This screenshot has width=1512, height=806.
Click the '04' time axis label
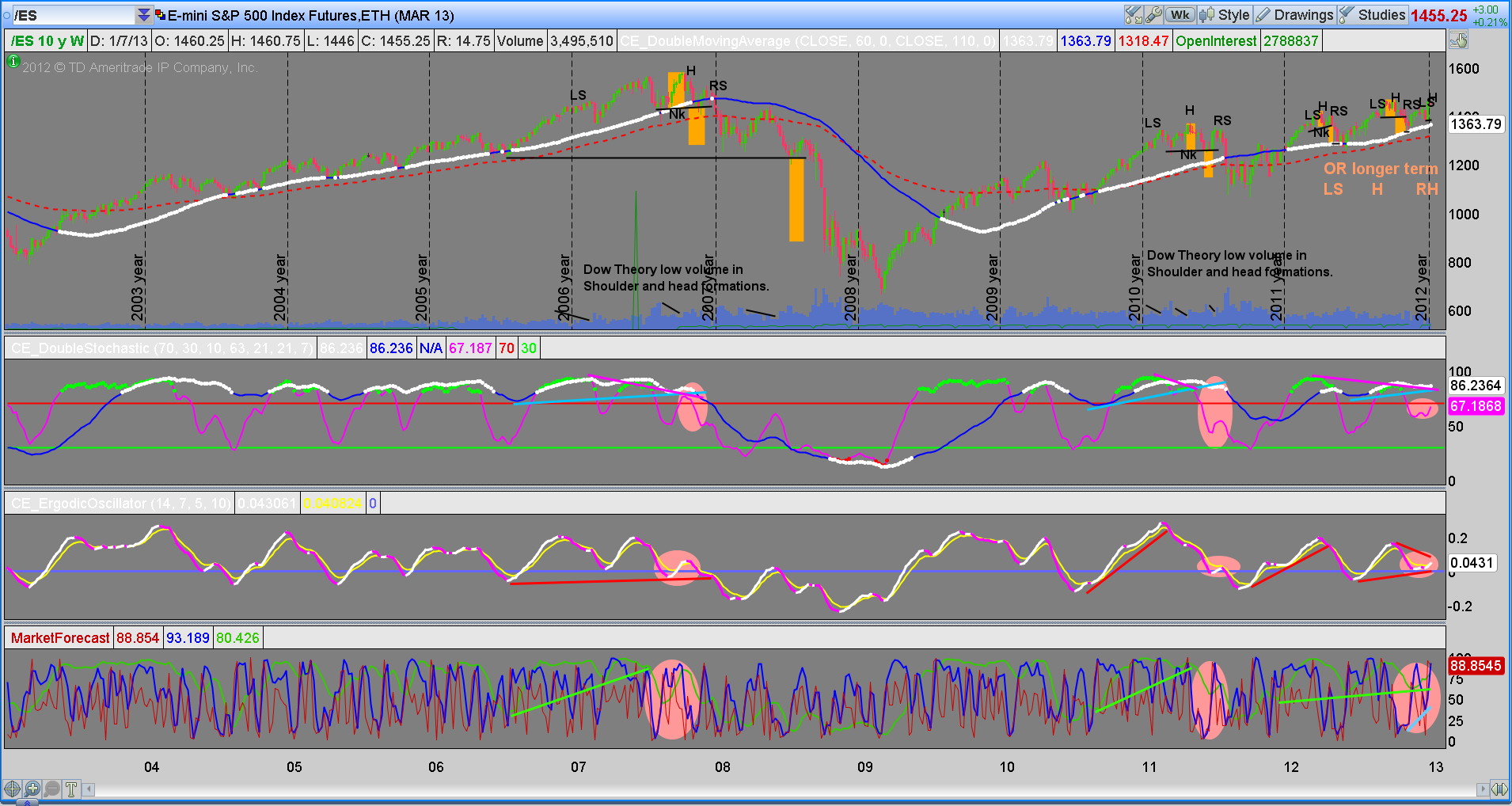pyautogui.click(x=151, y=766)
